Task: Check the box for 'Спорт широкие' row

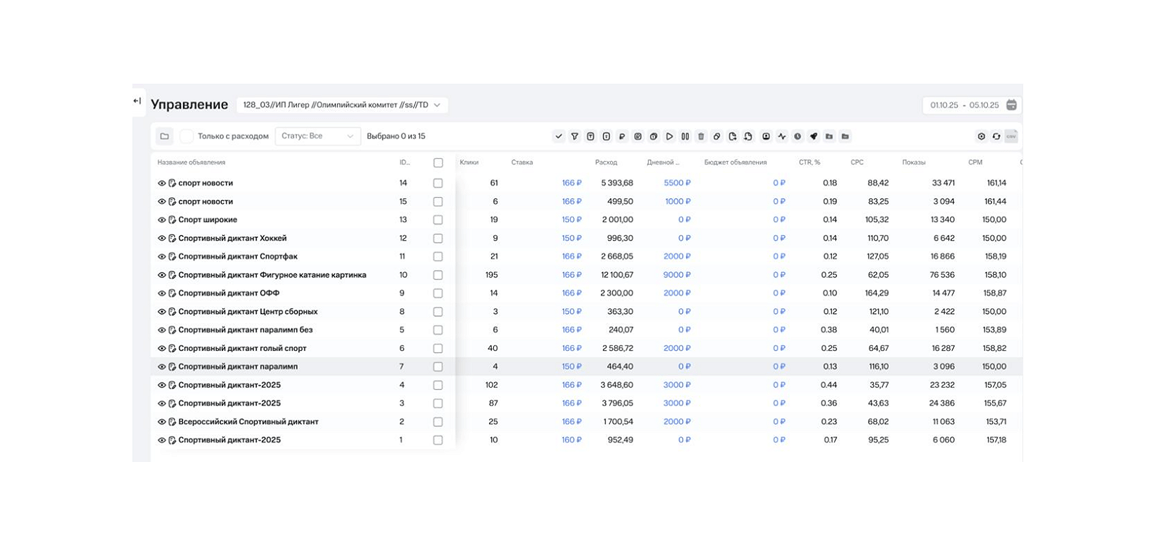Action: coord(438,220)
